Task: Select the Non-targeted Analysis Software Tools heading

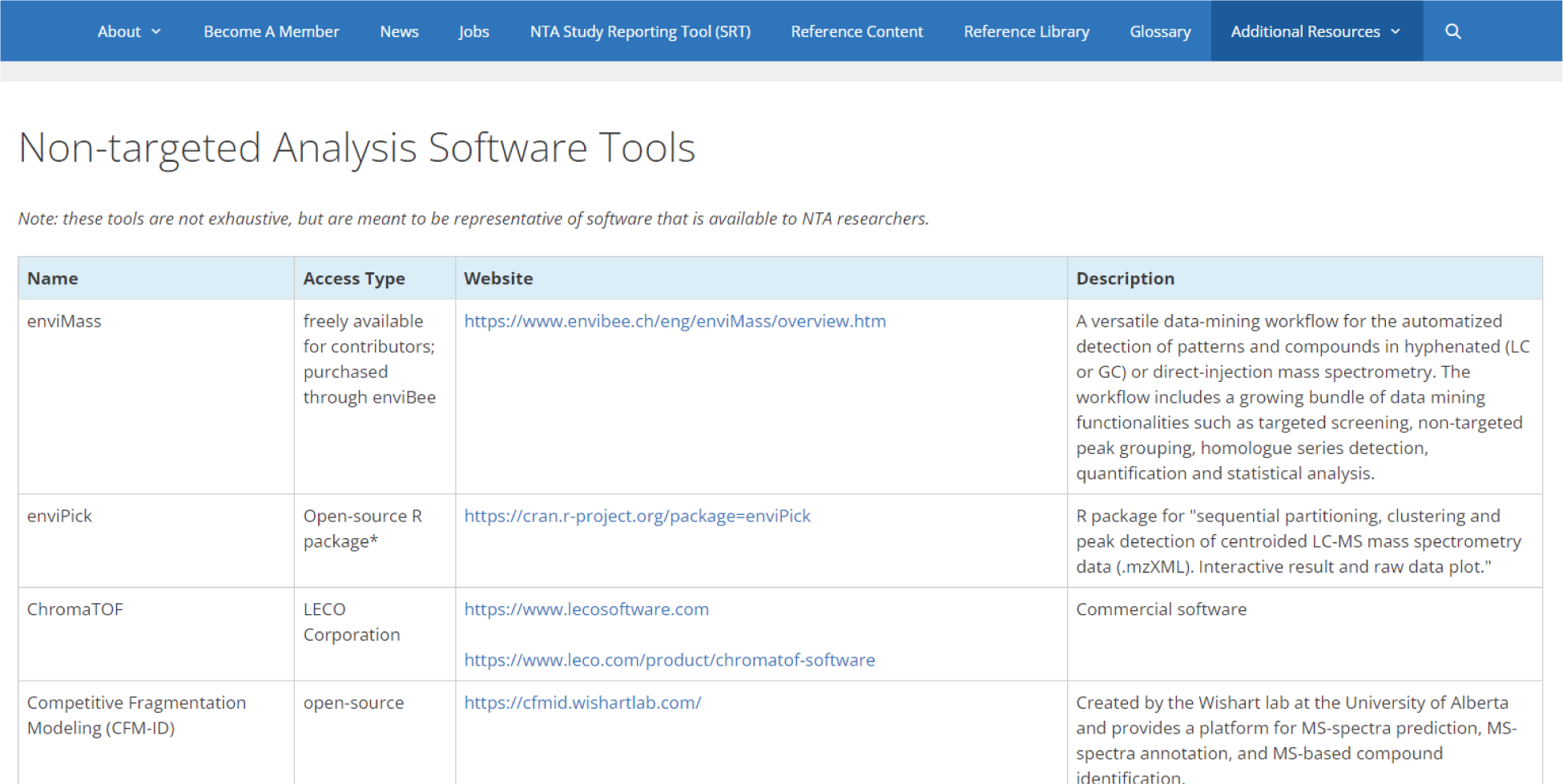Action: coord(357,148)
